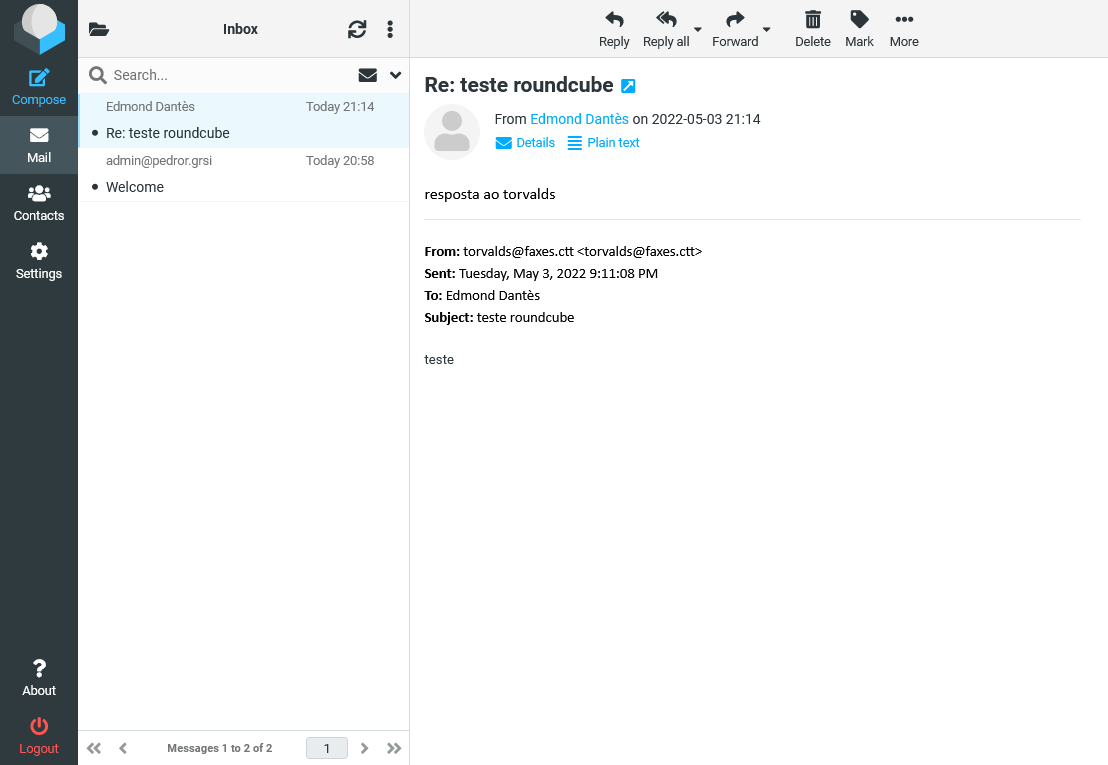1108x765 pixels.
Task: Open the envelope message filter dropdown
Action: pos(367,75)
